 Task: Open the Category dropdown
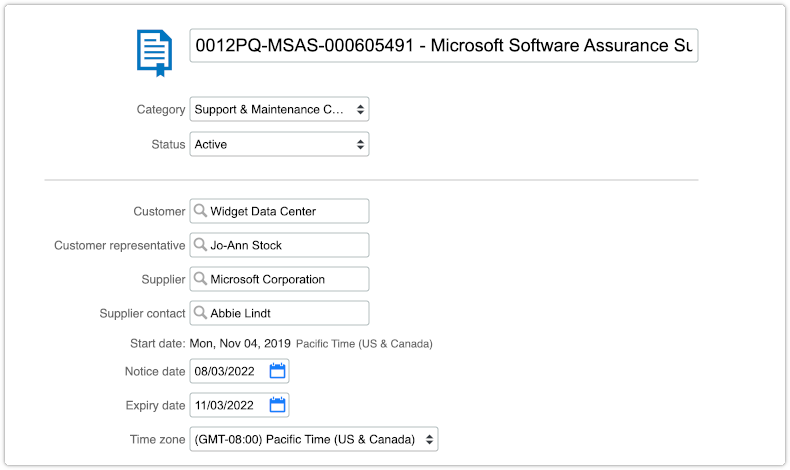279,109
